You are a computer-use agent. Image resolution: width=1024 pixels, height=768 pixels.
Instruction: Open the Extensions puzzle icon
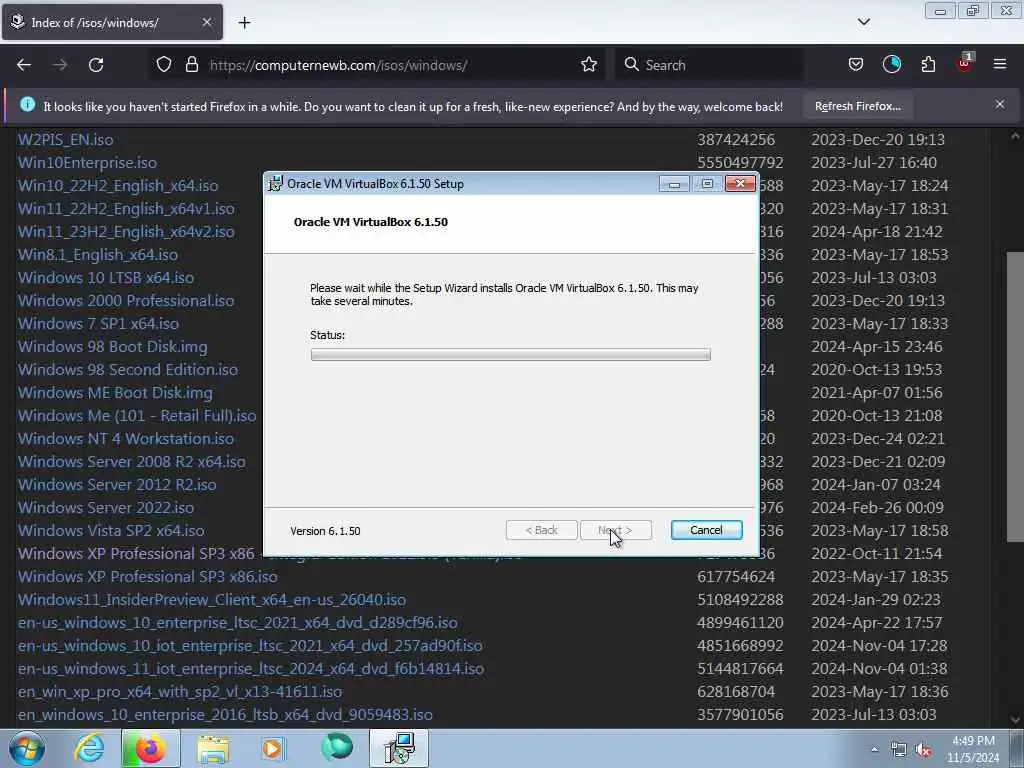[x=928, y=64]
